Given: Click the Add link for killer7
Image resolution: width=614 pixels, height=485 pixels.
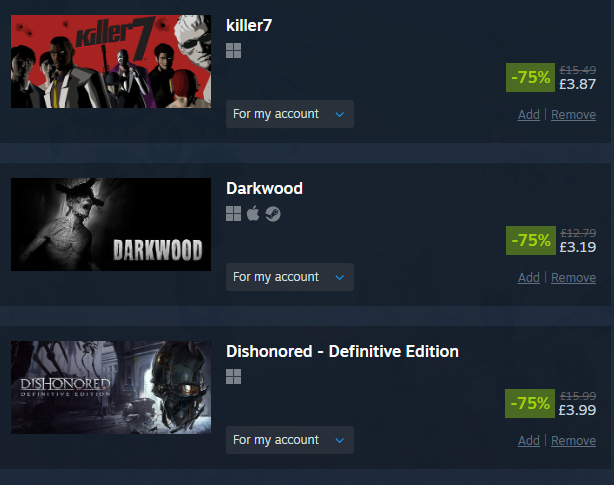Looking at the screenshot, I should (x=529, y=115).
